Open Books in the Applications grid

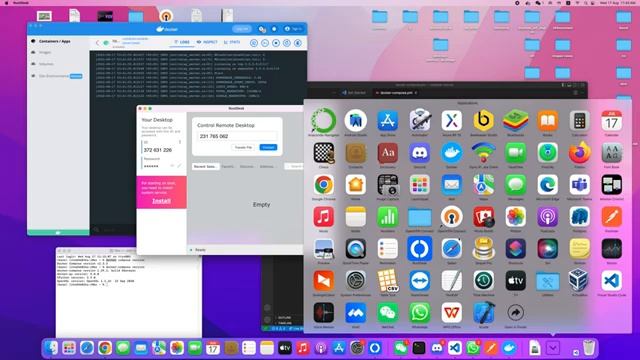point(547,121)
